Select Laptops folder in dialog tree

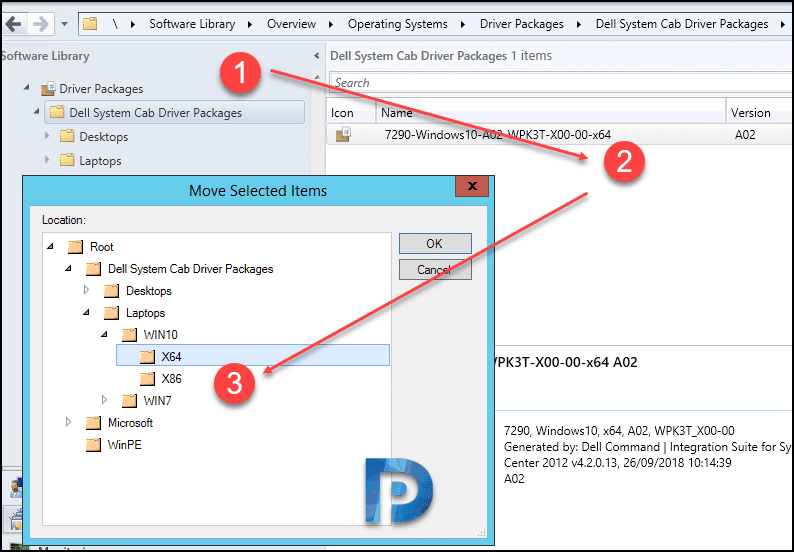pos(145,313)
